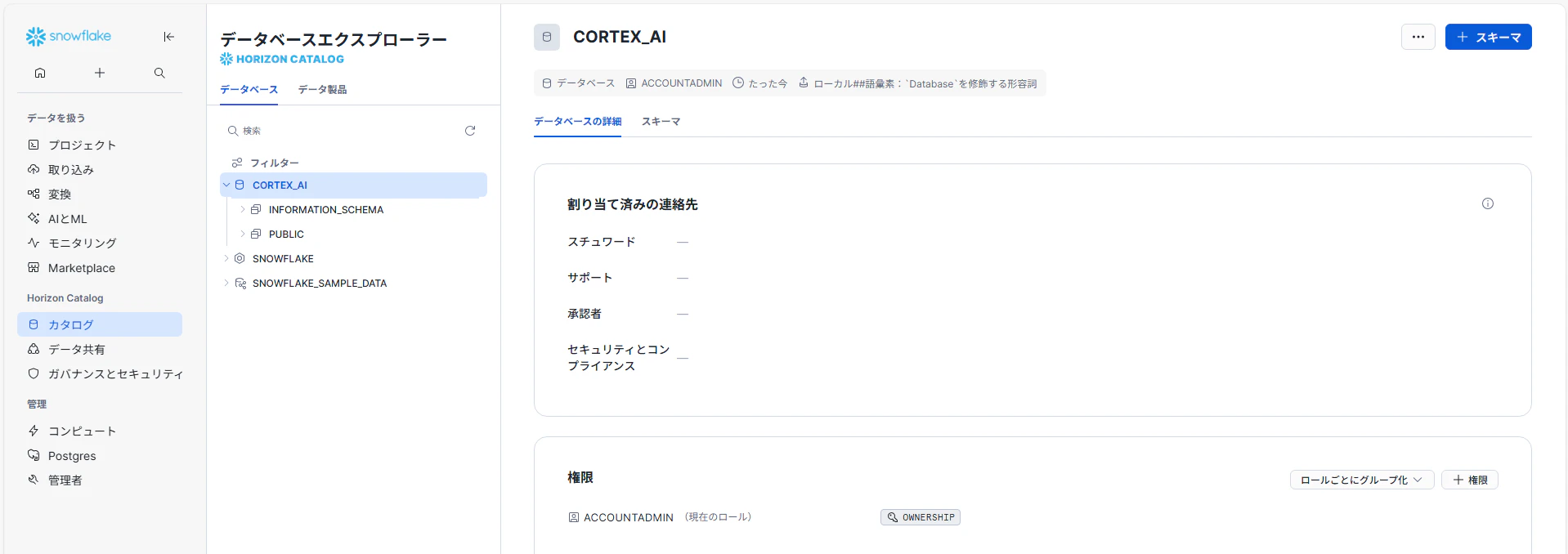The image size is (1568, 554).
Task: Click the OWNERSHIP privilege badge
Action: tap(921, 517)
